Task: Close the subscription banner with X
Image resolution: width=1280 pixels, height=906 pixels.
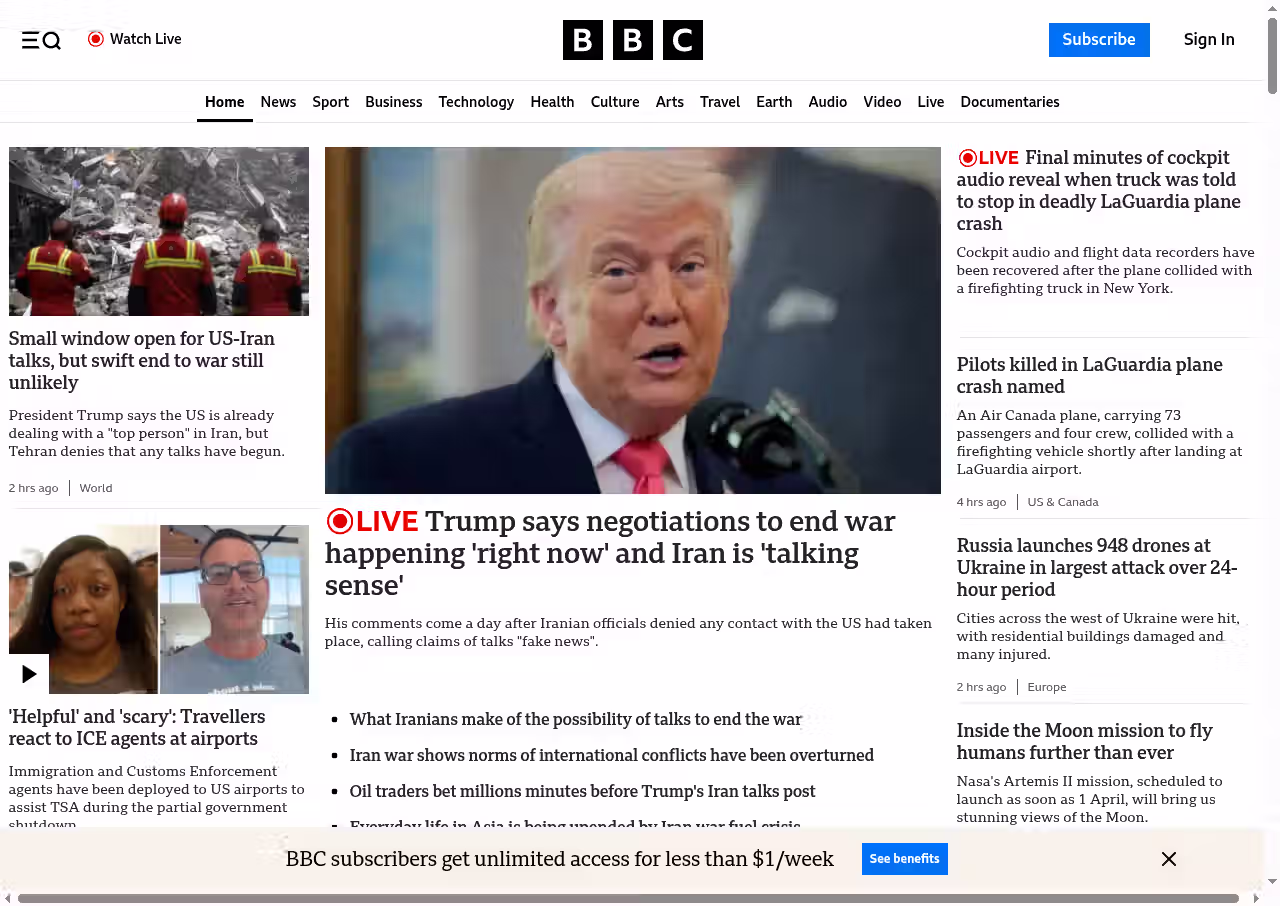Action: pyautogui.click(x=1168, y=859)
